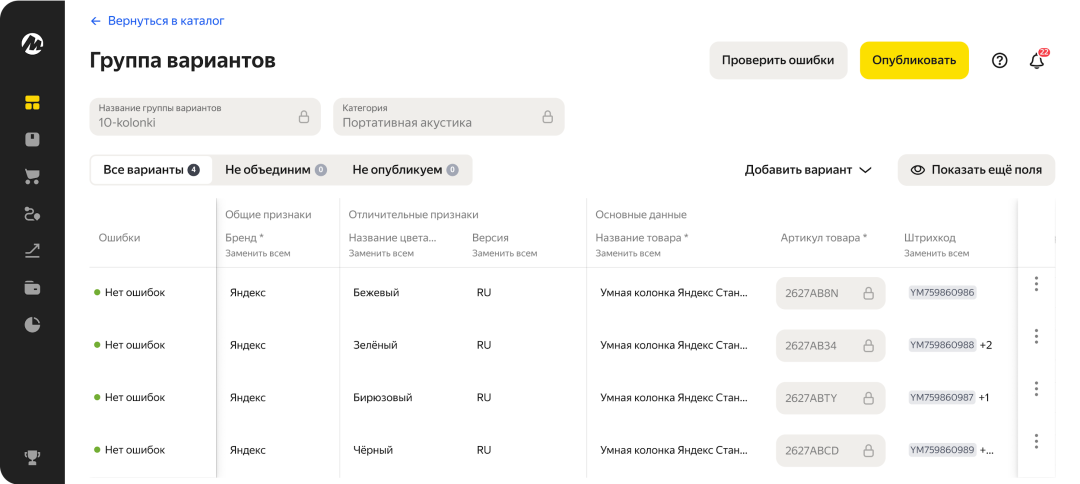The height and width of the screenshot is (484, 1080).
Task: Click the 'Опубликовать' button
Action: (x=914, y=60)
